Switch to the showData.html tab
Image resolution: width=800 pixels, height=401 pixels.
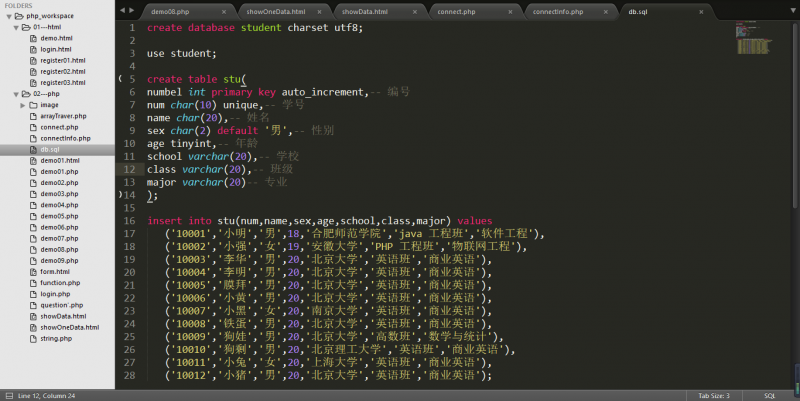[x=364, y=12]
